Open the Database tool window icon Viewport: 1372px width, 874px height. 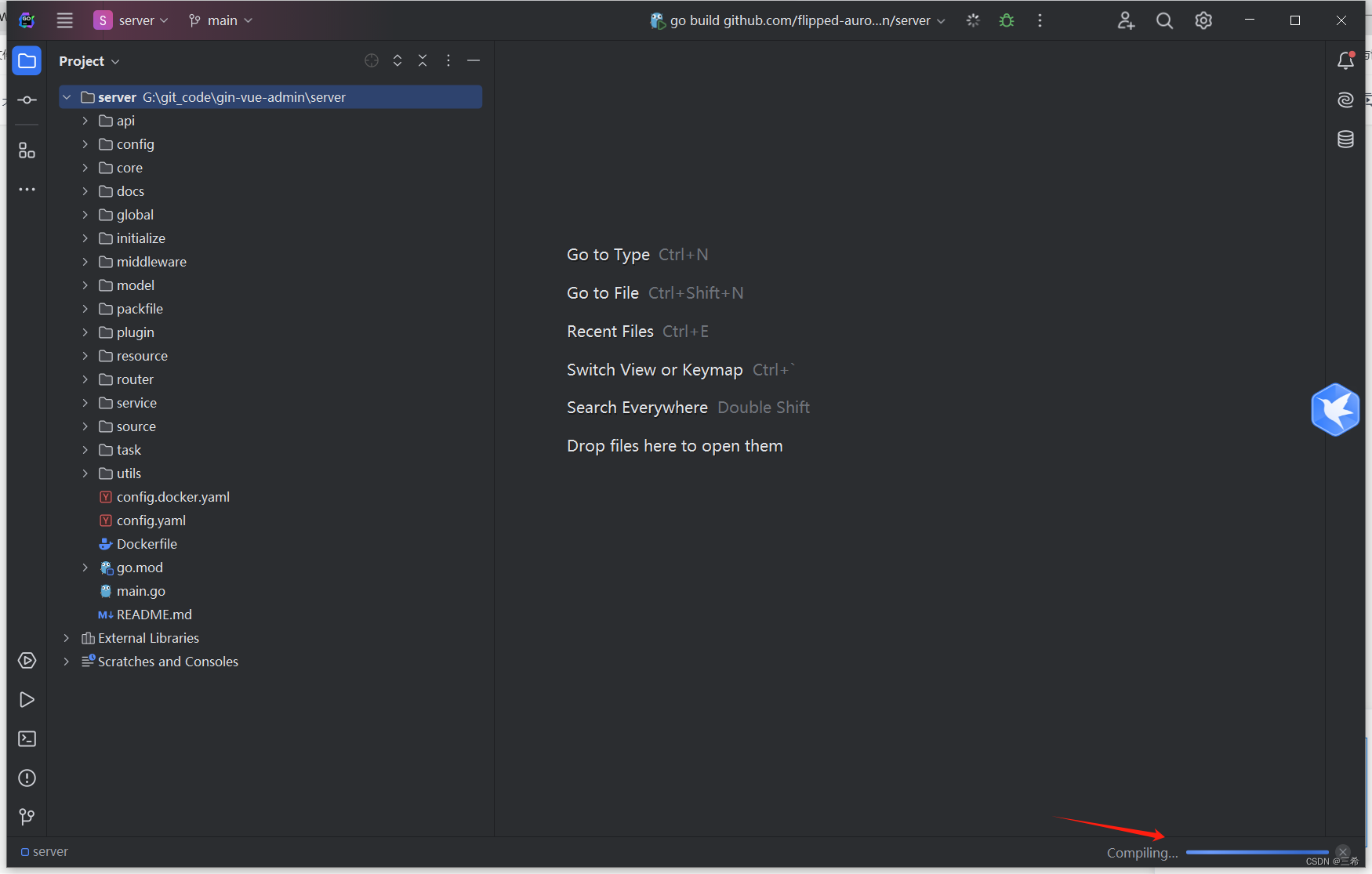point(1345,139)
